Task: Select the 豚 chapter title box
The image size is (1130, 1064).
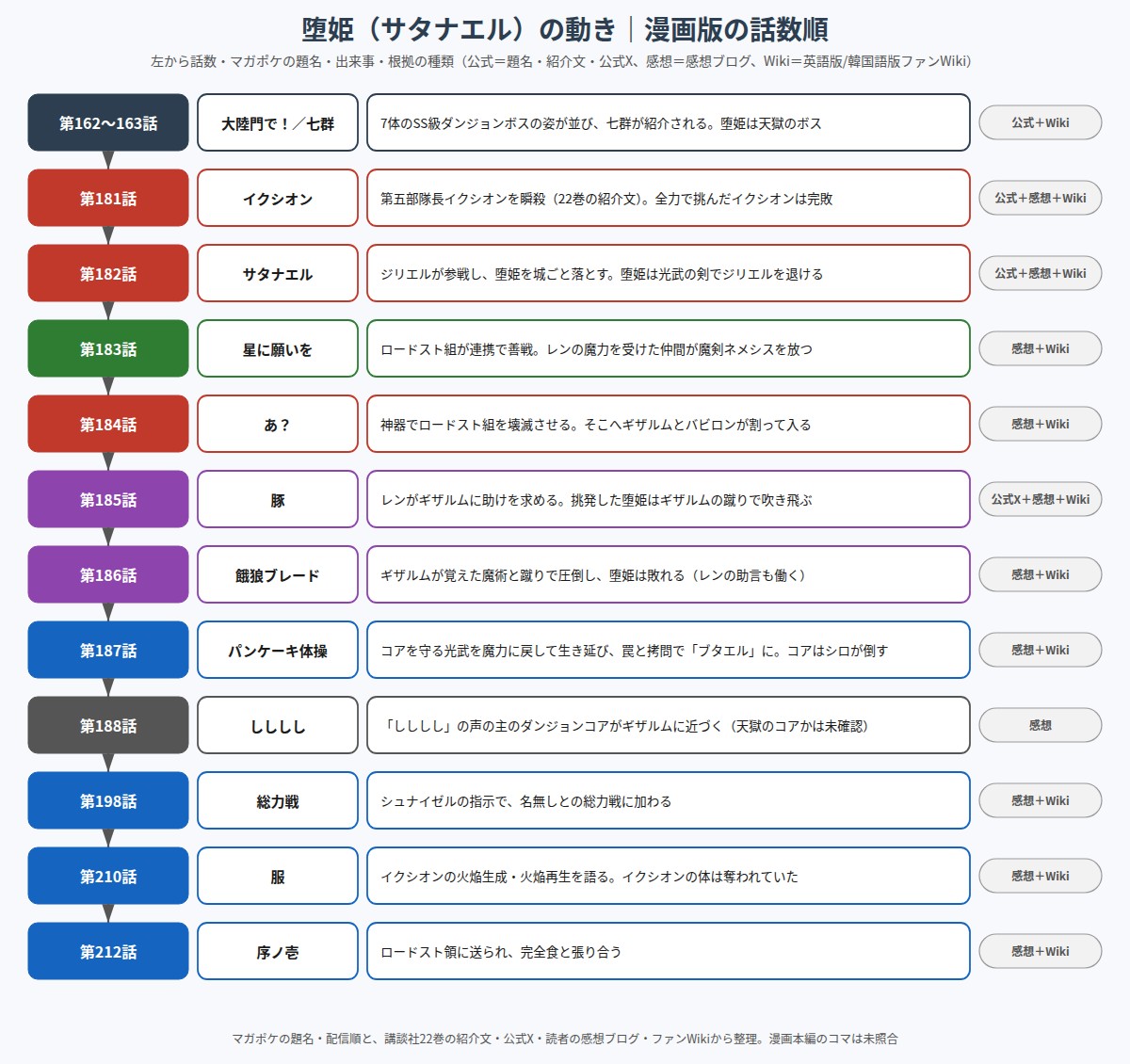Action: coord(278,499)
